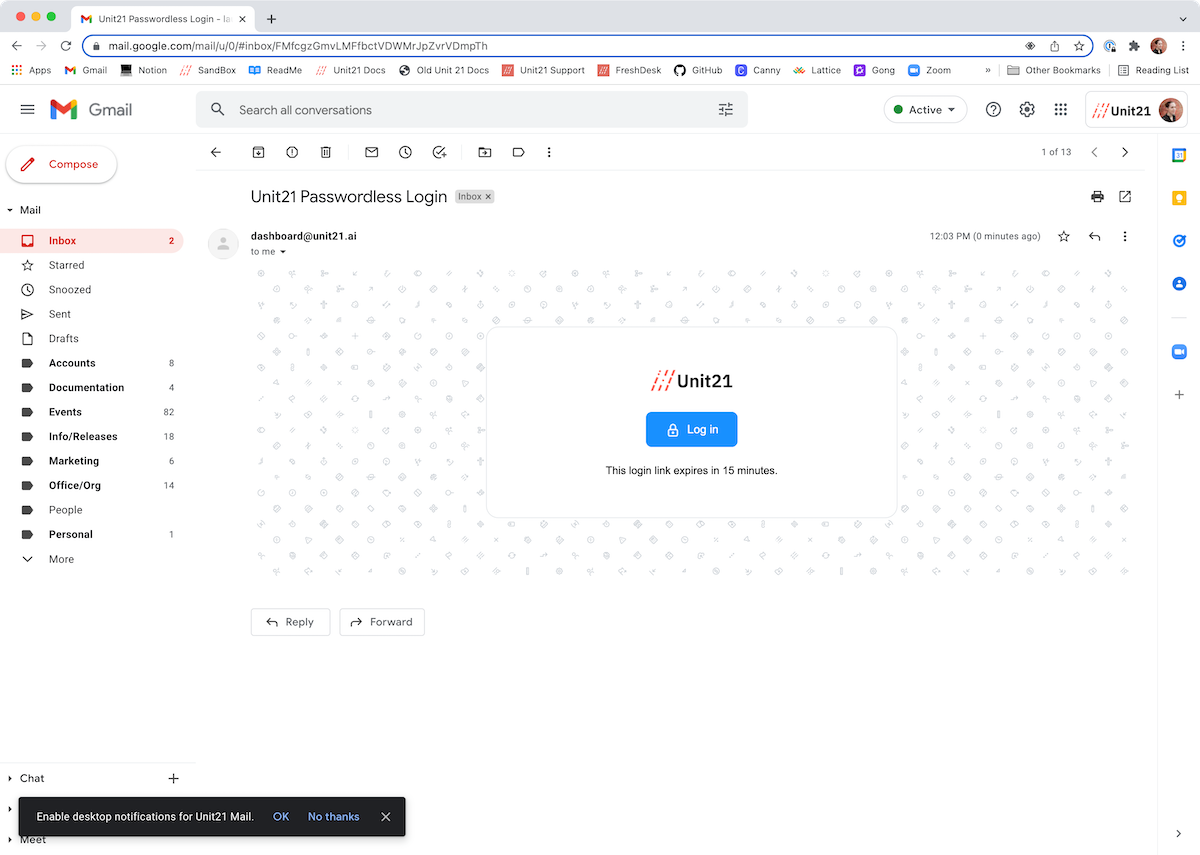Open the Unit21 Docs bookmark

pos(350,70)
